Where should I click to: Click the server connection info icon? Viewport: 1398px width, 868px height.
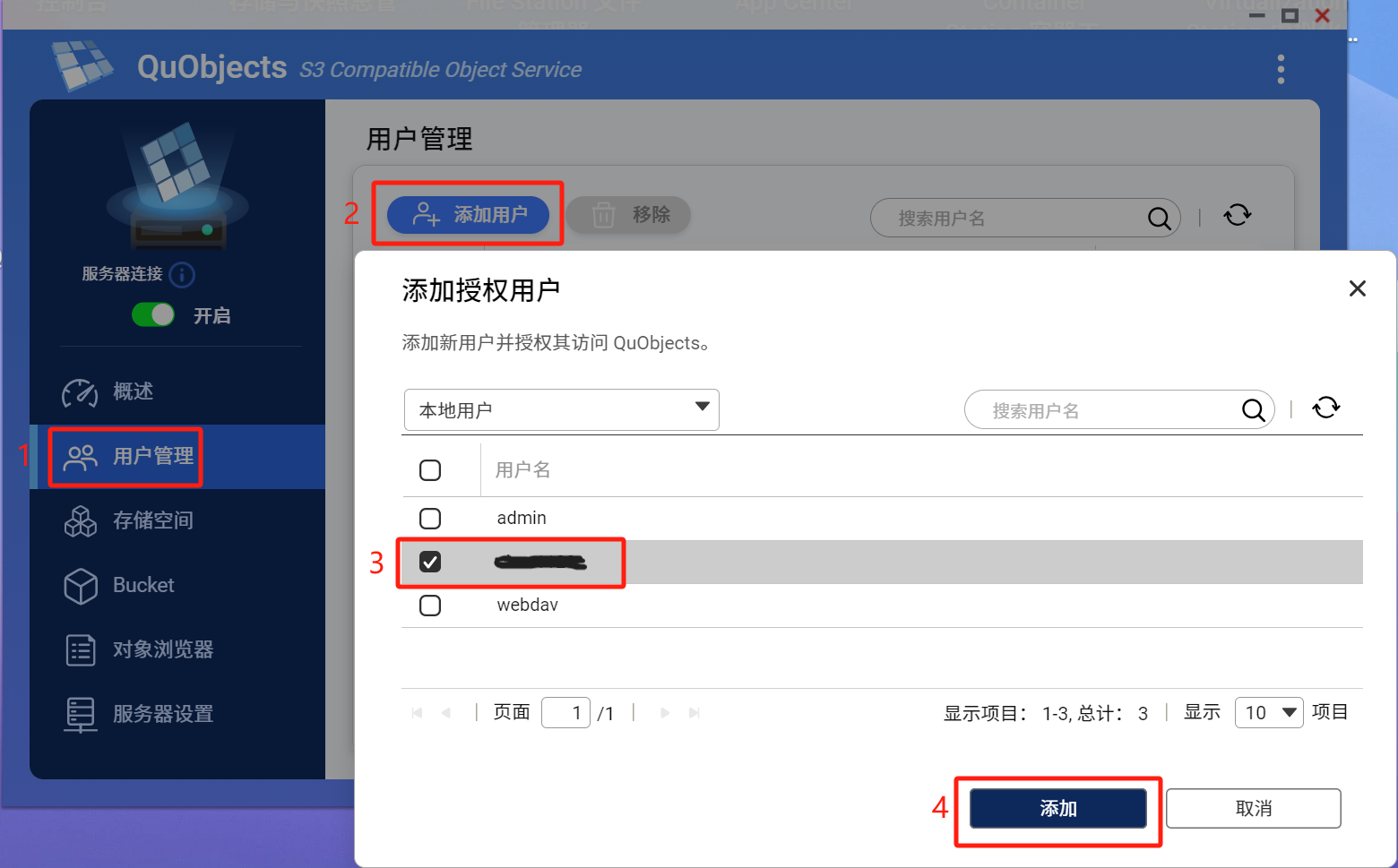pyautogui.click(x=182, y=274)
